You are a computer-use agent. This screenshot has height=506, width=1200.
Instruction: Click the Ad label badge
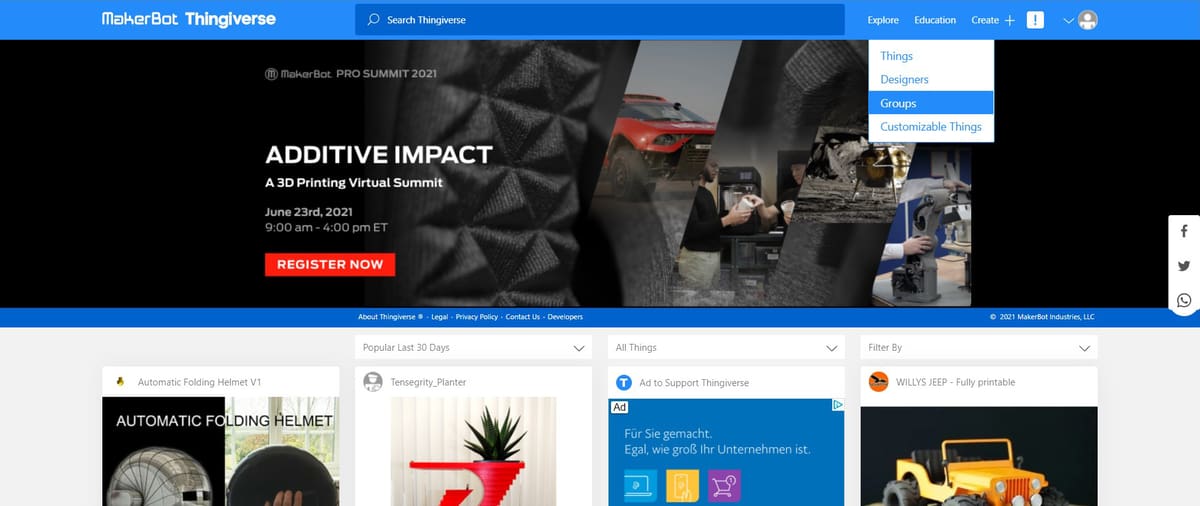(x=619, y=407)
